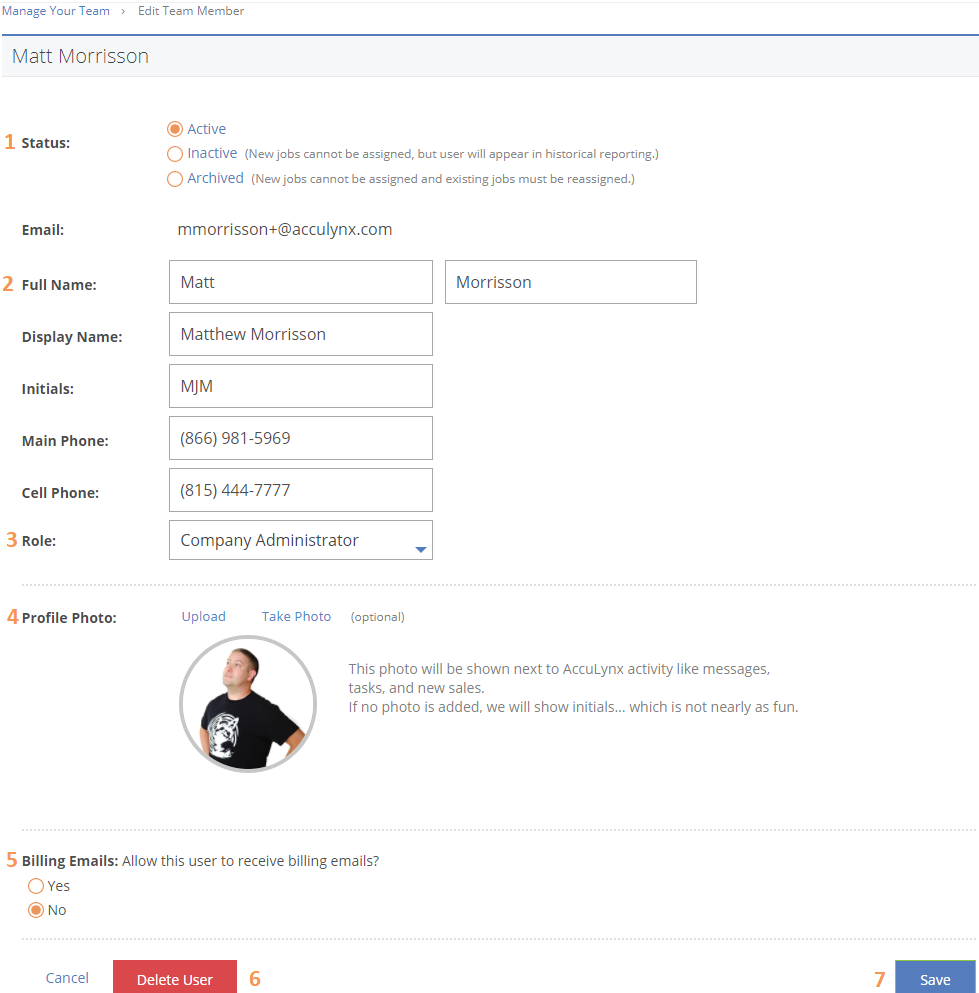Set status to Inactive
The height and width of the screenshot is (993, 979).
point(175,154)
